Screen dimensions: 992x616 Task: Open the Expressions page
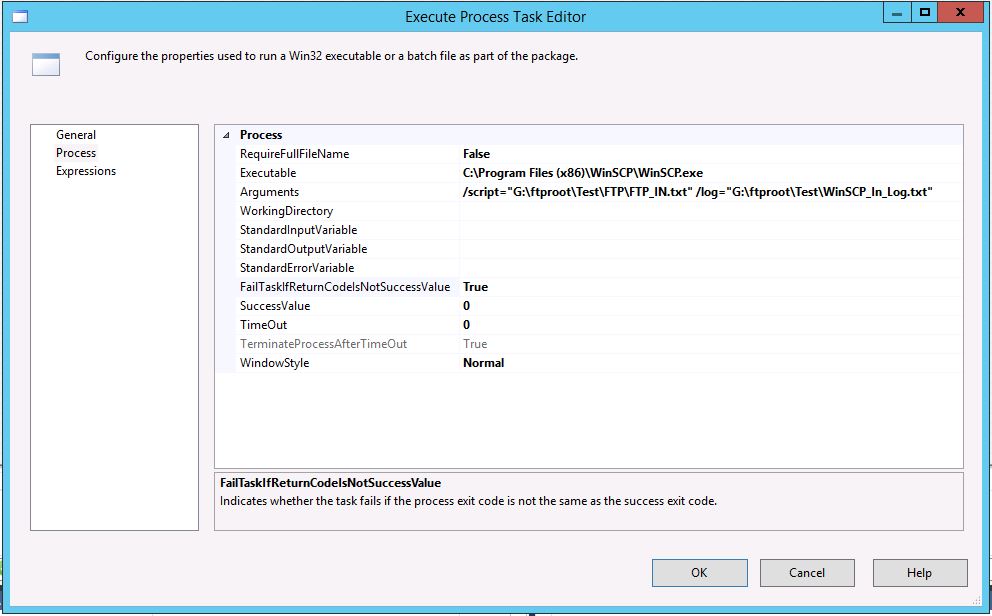[86, 171]
